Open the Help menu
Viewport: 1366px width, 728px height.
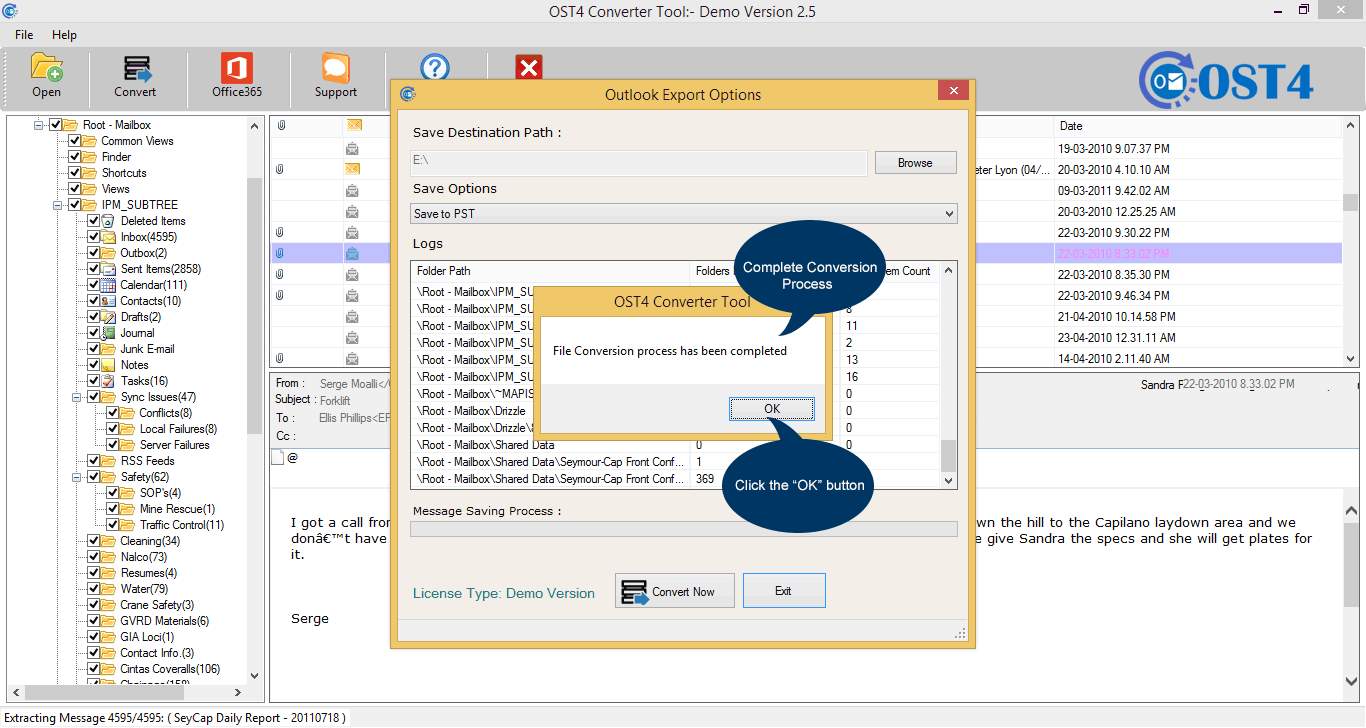(x=64, y=35)
